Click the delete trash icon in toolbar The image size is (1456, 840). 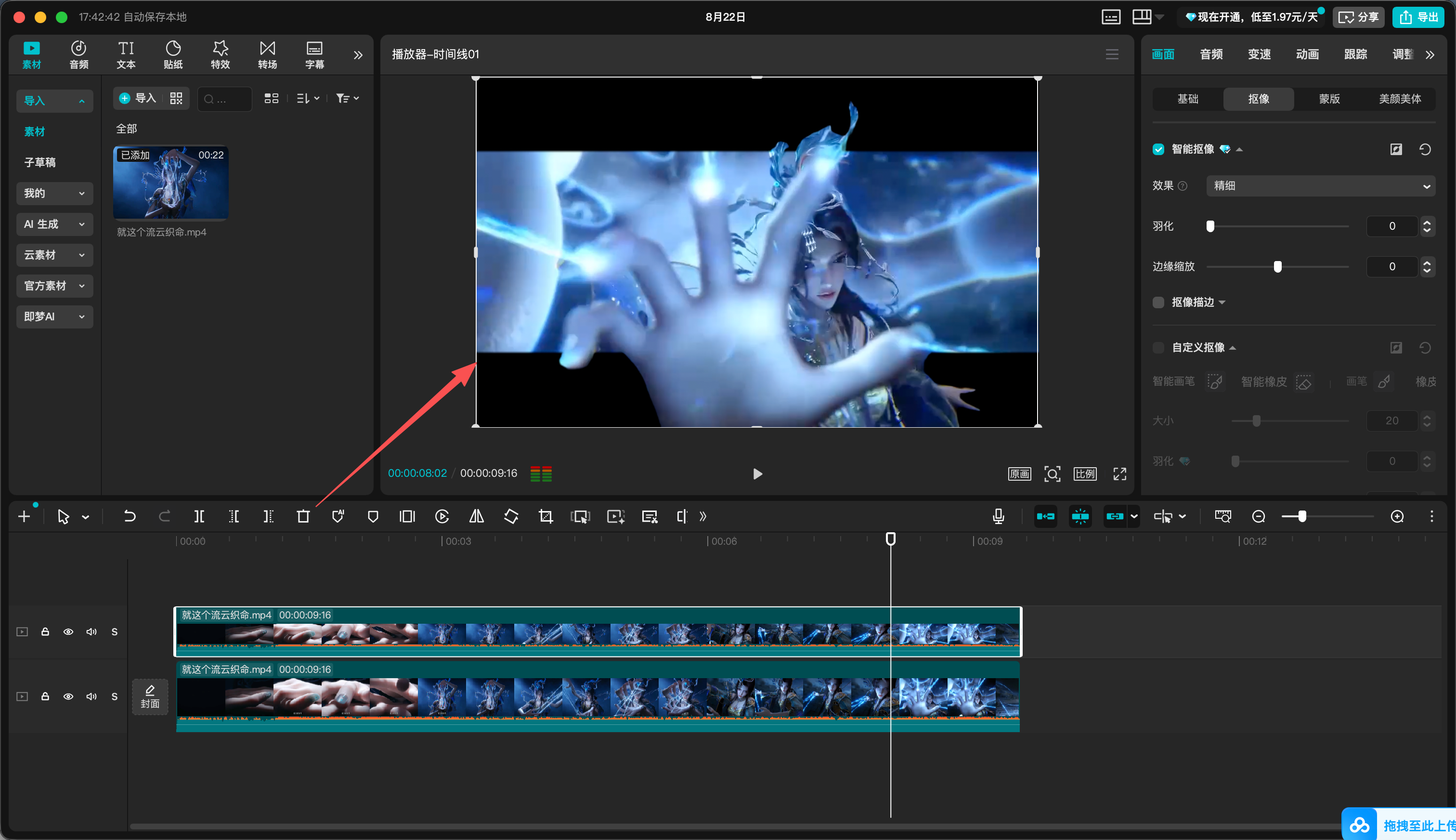303,516
